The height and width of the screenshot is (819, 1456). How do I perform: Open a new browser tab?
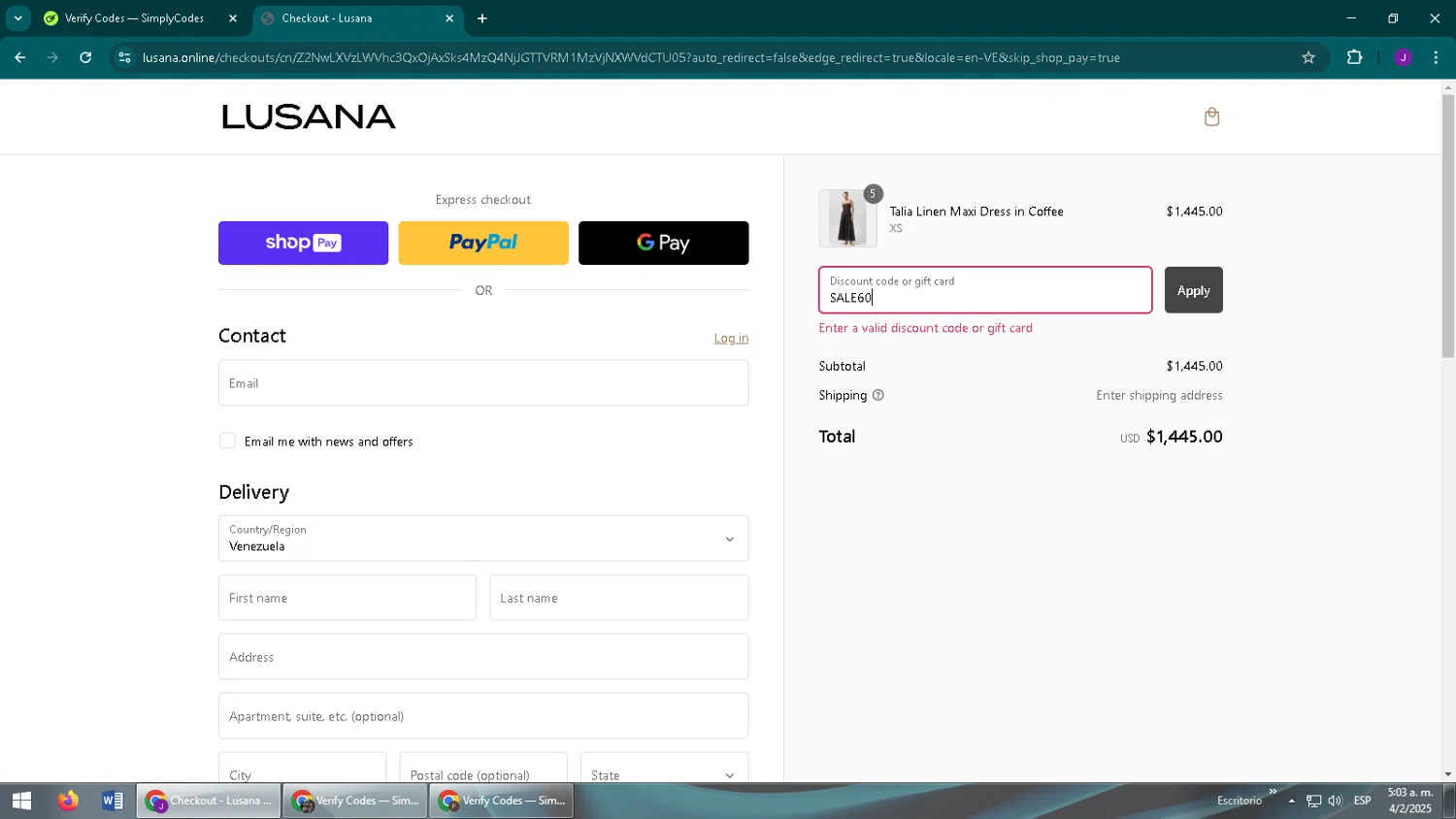click(x=482, y=18)
